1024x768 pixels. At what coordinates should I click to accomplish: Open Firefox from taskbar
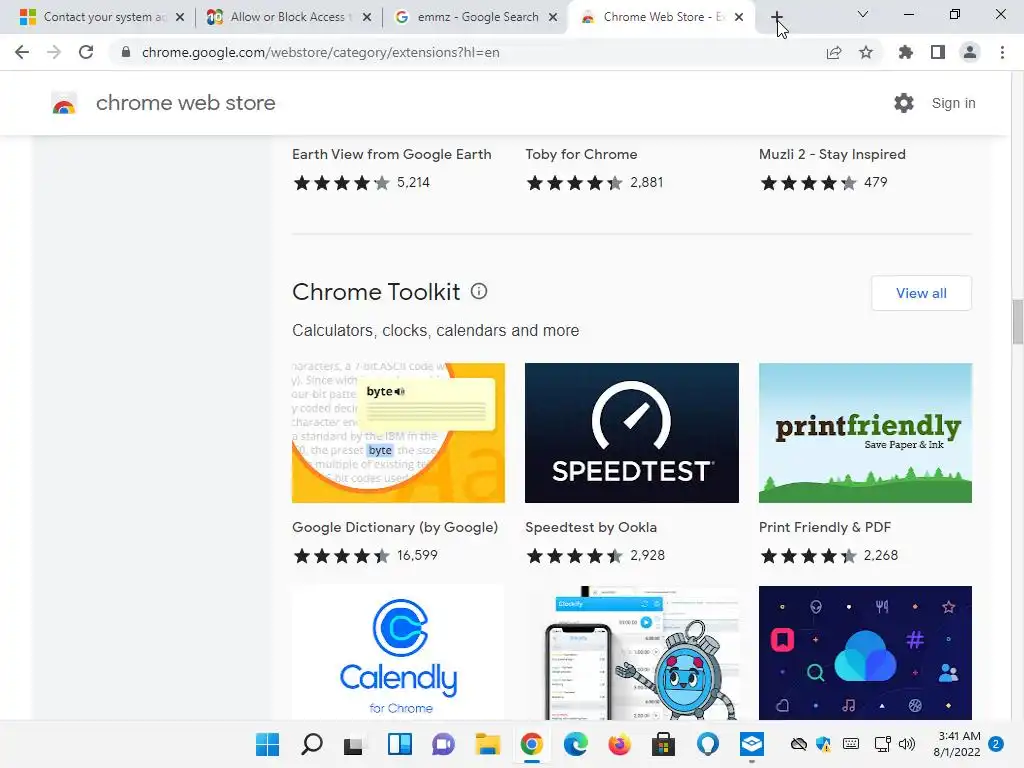click(619, 744)
